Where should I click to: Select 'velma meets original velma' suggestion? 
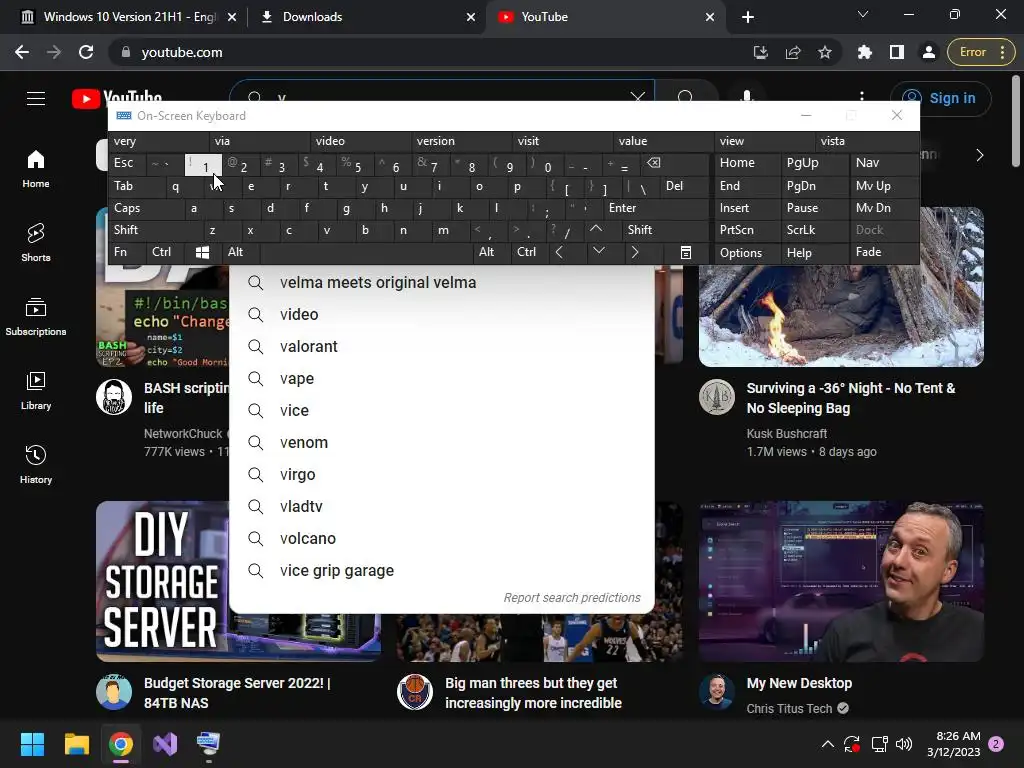[442, 282]
